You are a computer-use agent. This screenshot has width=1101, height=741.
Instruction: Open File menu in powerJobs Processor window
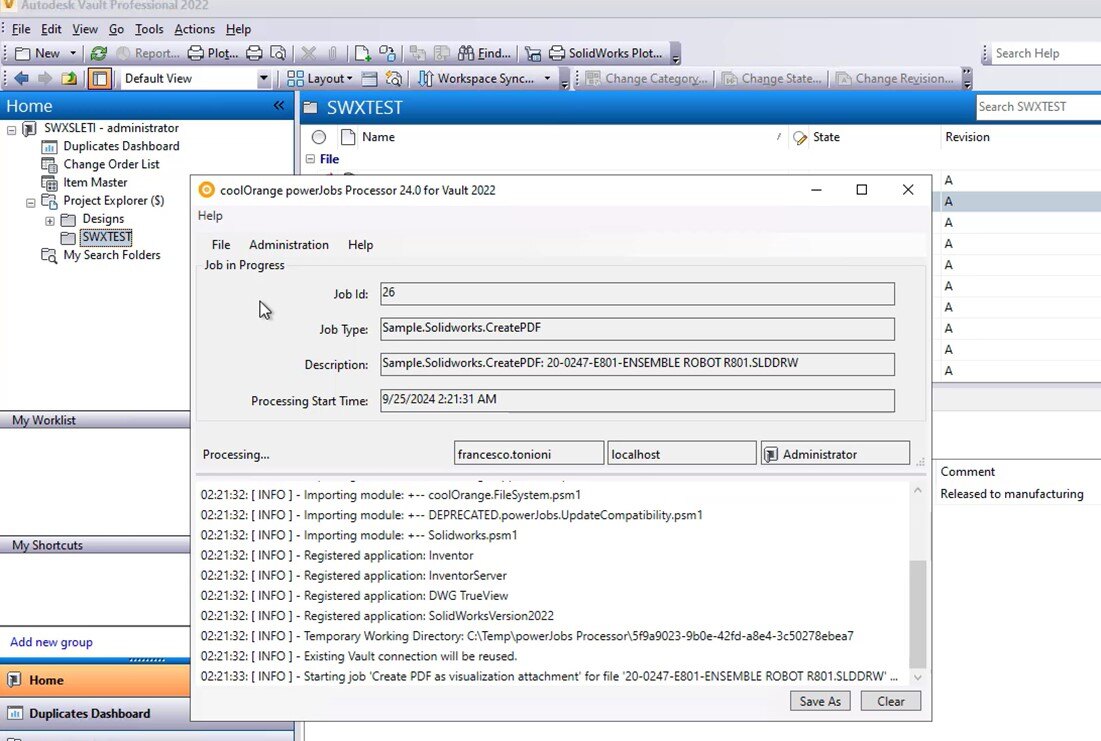[220, 245]
